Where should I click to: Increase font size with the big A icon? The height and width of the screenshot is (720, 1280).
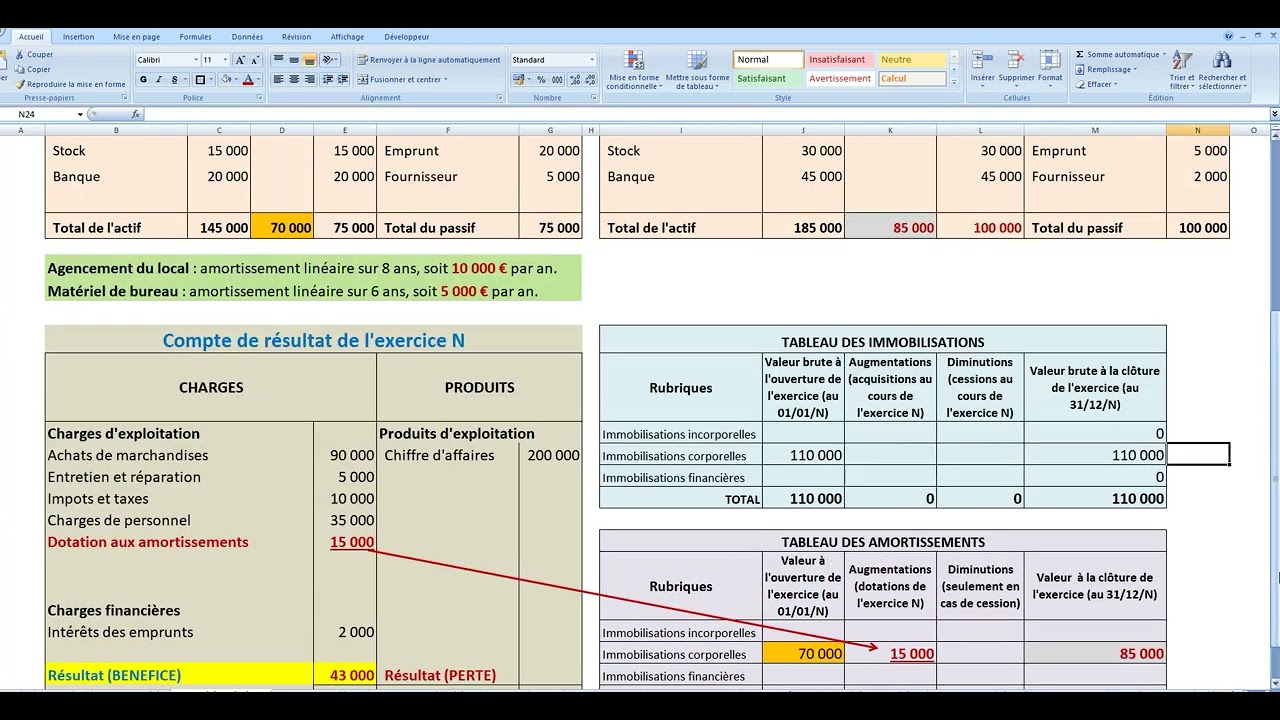[241, 60]
